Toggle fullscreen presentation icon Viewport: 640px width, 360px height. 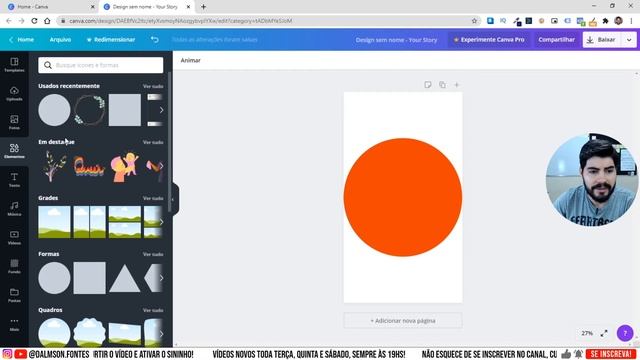tap(604, 333)
